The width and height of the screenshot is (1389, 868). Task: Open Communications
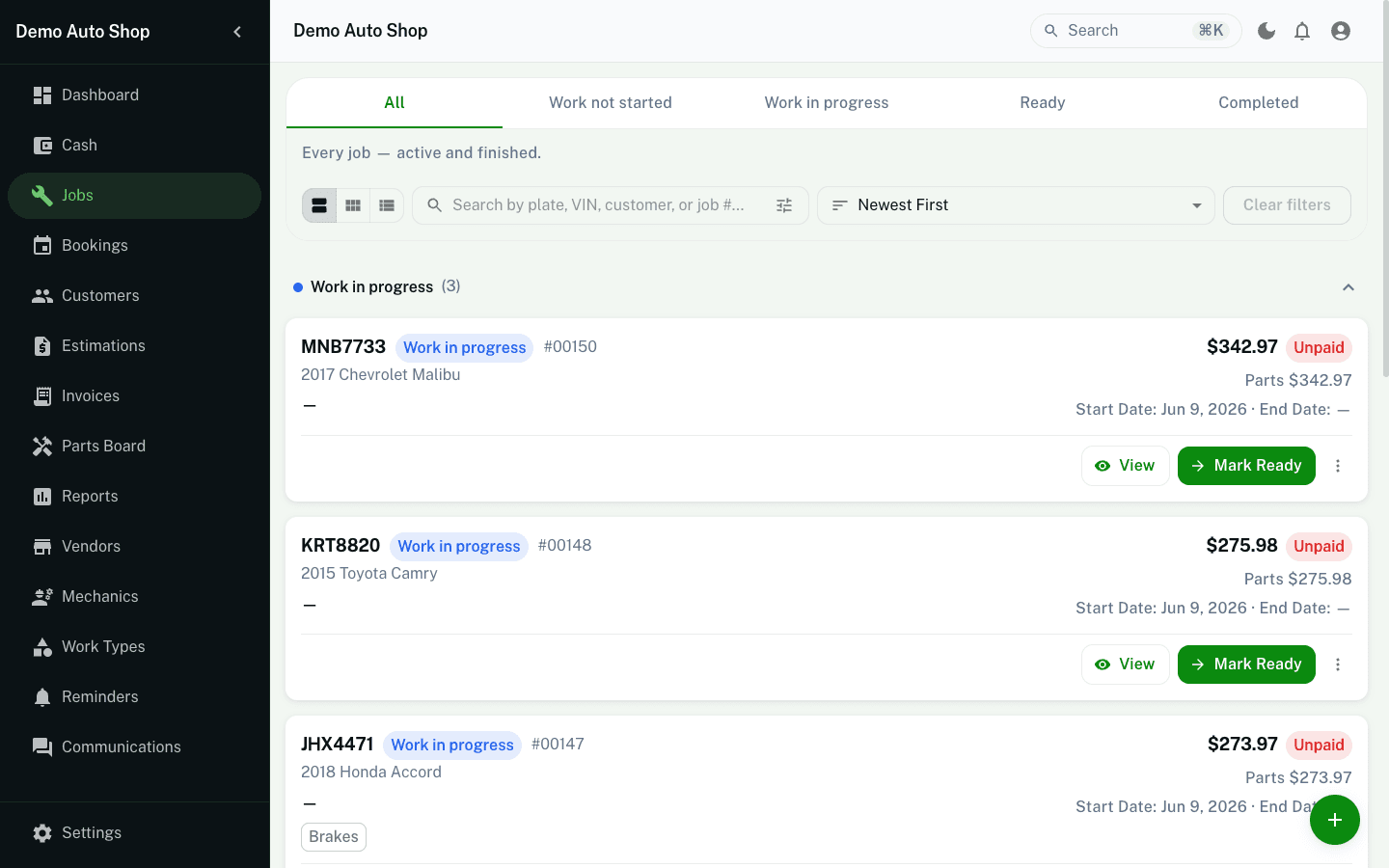tap(134, 746)
